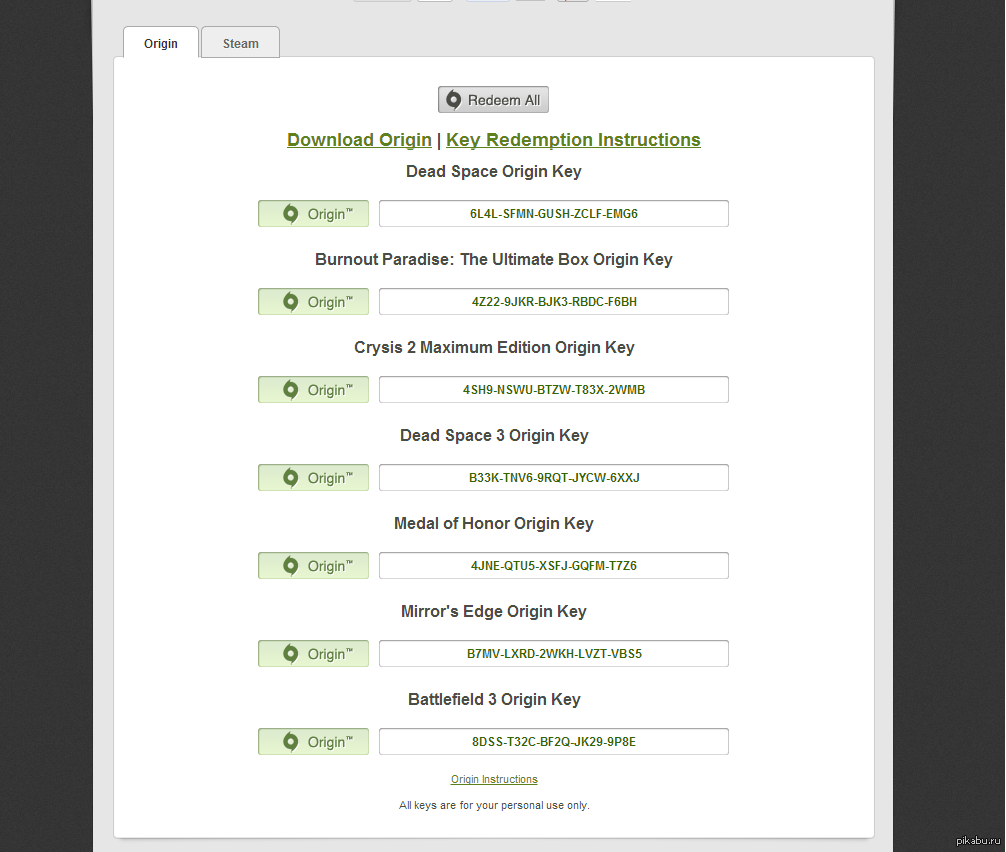
Task: Click Origin button for Medal of Honor key
Action: pyautogui.click(x=313, y=566)
